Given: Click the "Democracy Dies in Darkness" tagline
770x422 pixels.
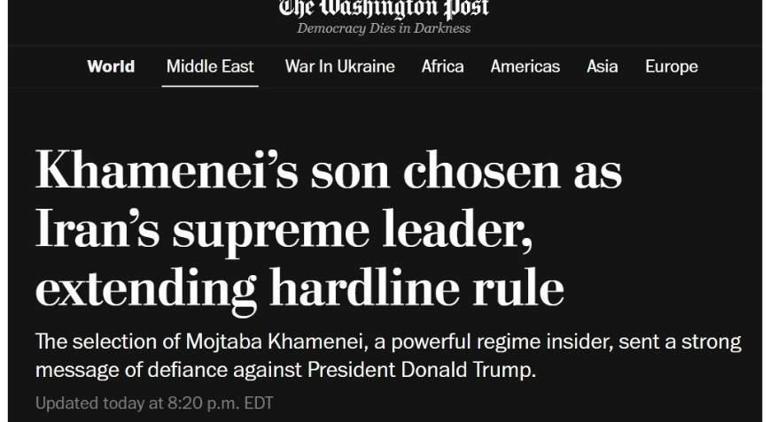Looking at the screenshot, I should (x=384, y=29).
